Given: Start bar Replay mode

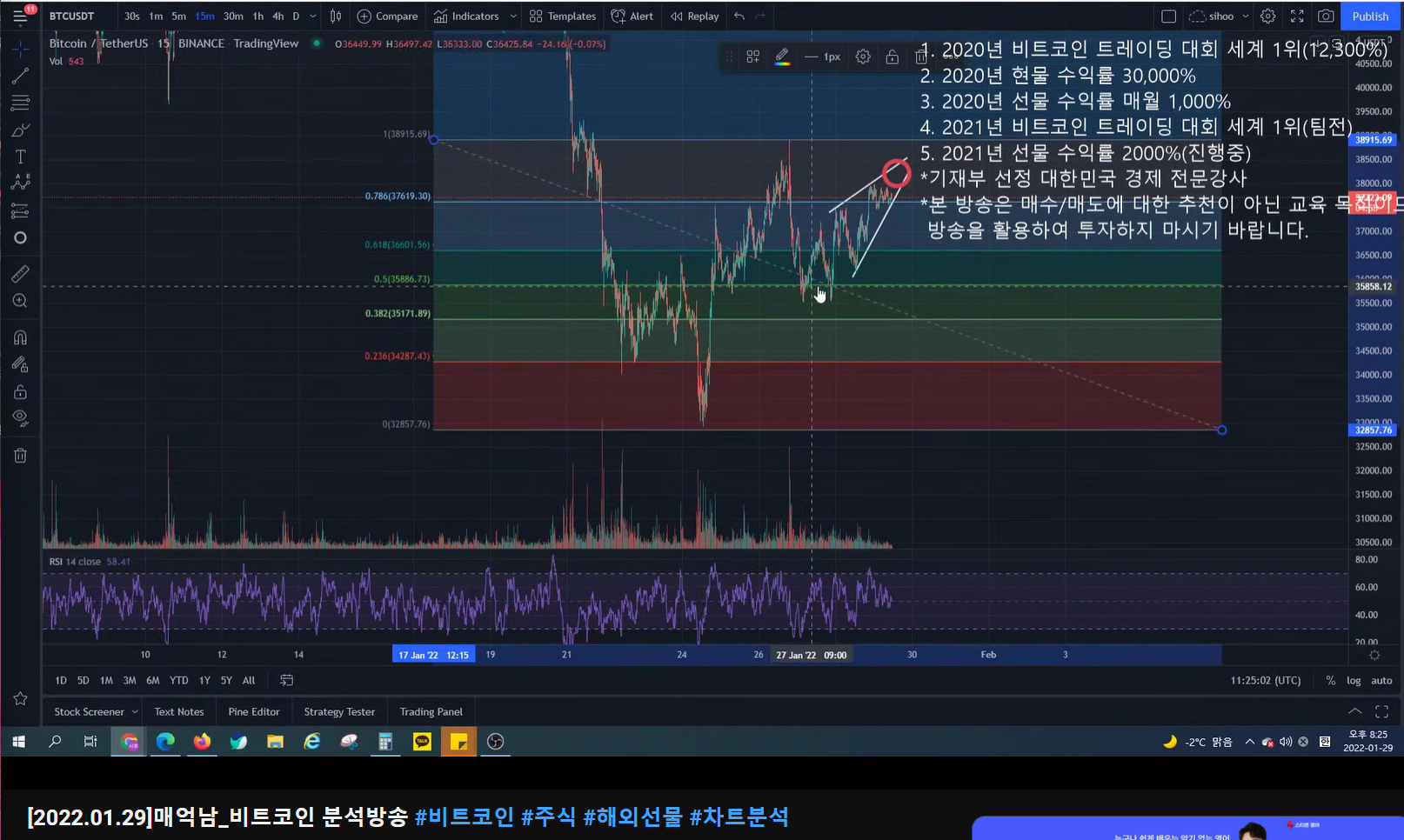Looking at the screenshot, I should [694, 16].
